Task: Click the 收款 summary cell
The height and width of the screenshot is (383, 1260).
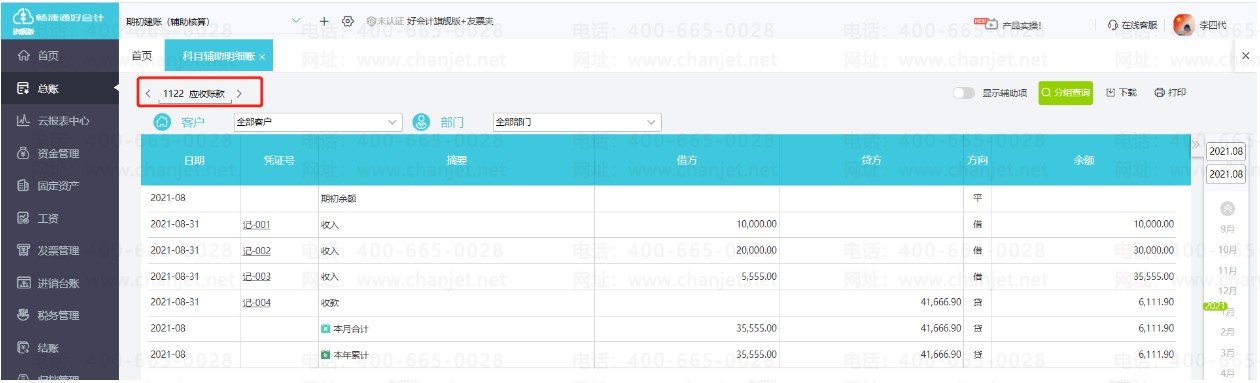Action: (x=330, y=302)
